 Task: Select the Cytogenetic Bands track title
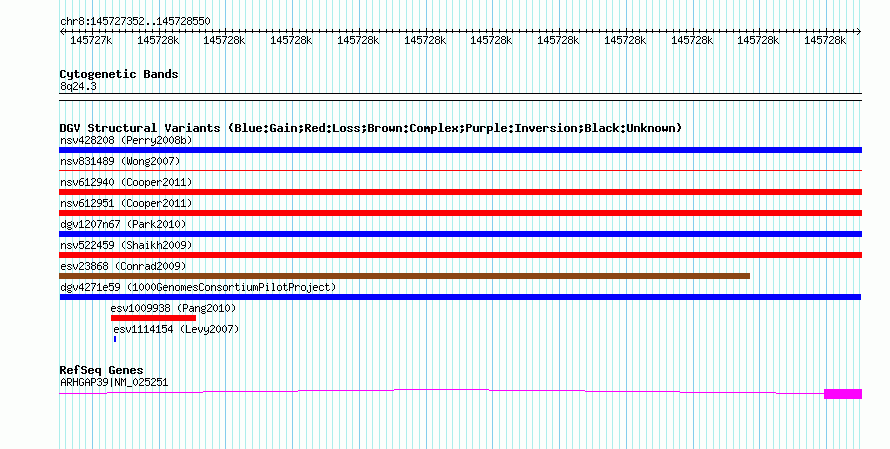click(119, 74)
